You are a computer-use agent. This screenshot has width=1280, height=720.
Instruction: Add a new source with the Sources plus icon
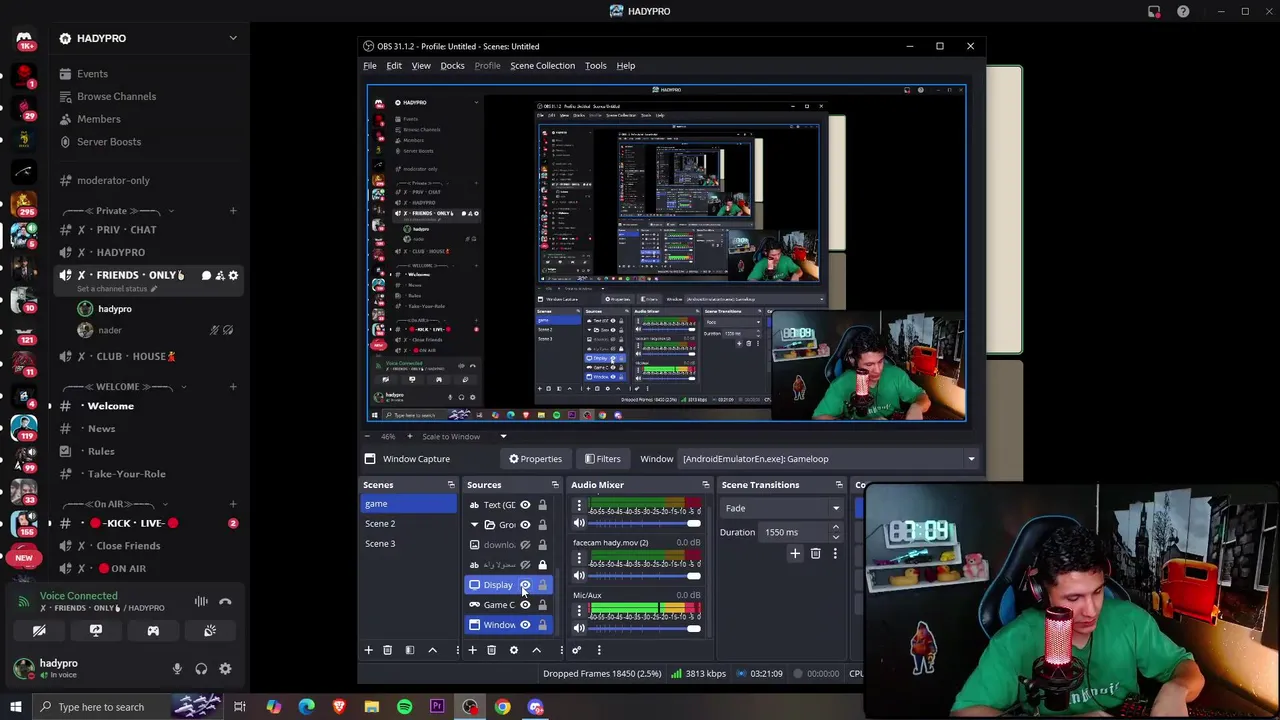point(472,650)
